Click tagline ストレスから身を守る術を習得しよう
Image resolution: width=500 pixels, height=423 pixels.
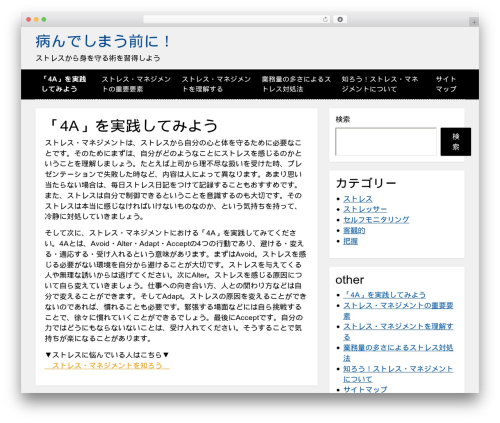(x=98, y=58)
